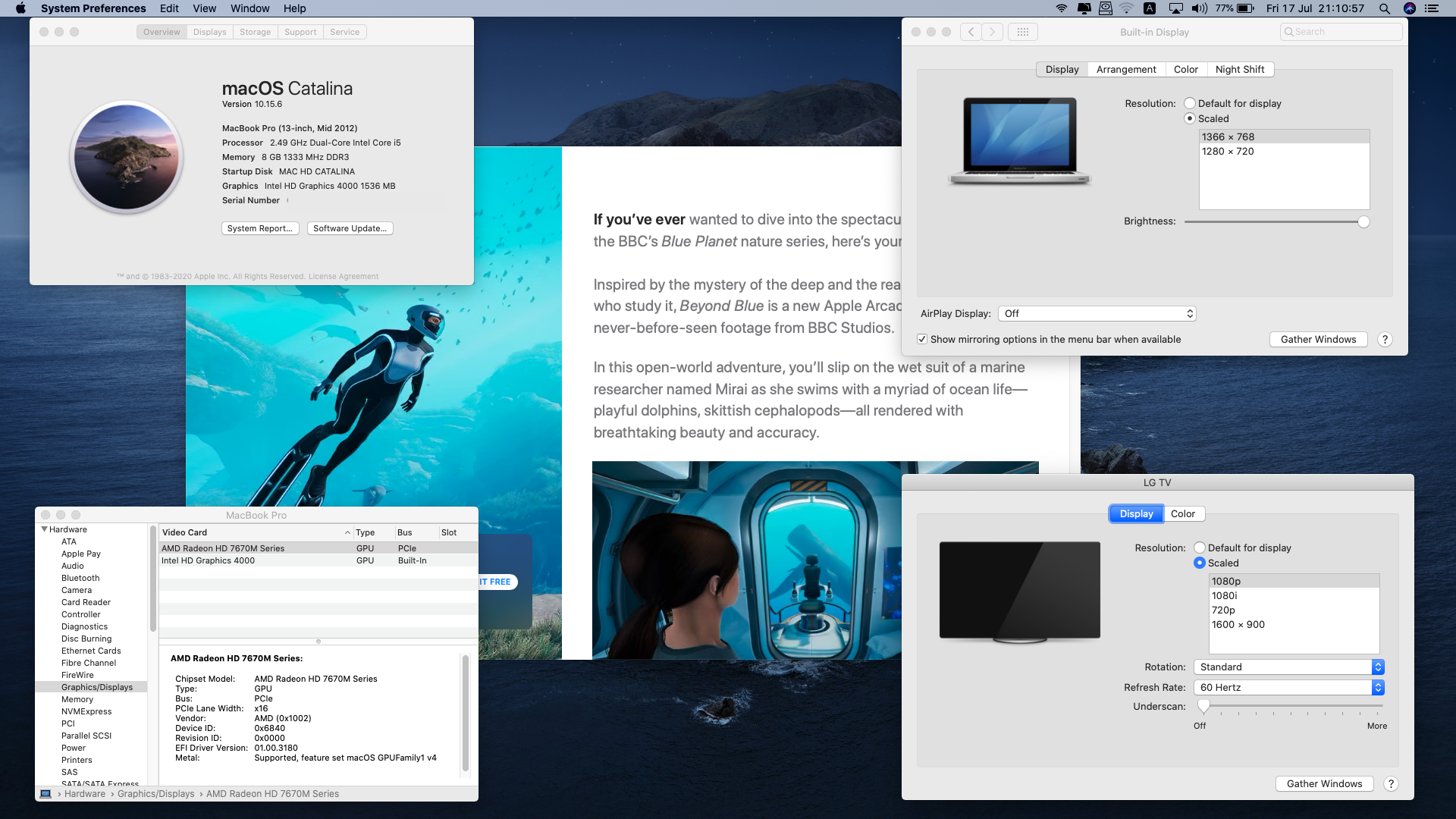Switch to Storage tab in About This Mac
The image size is (1456, 819).
(255, 32)
